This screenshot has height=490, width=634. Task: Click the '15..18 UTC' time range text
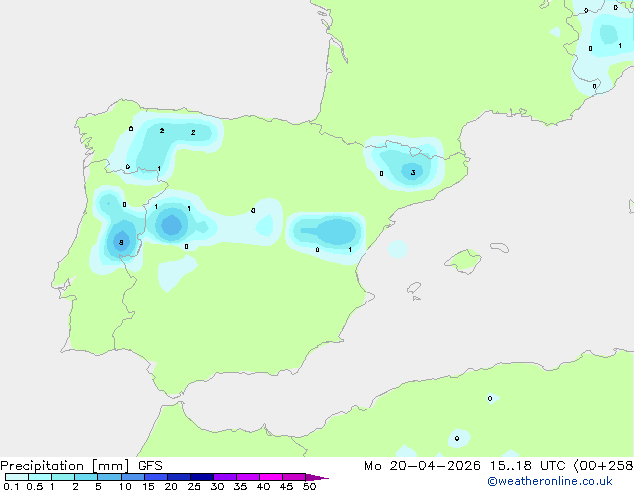click(x=527, y=466)
